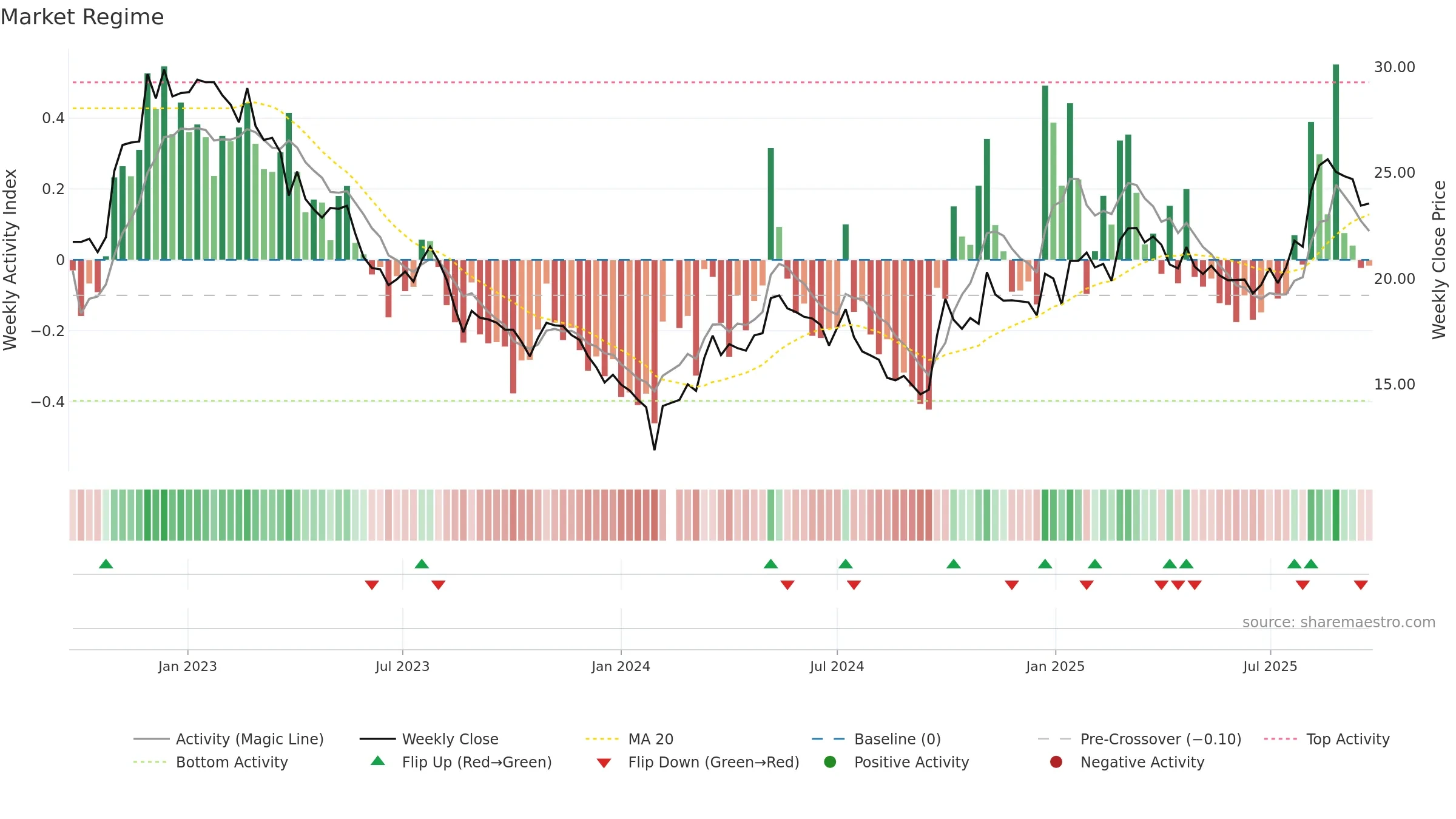This screenshot has height=819, width=1456.
Task: Toggle the Positive Activity legend label
Action: (x=911, y=762)
